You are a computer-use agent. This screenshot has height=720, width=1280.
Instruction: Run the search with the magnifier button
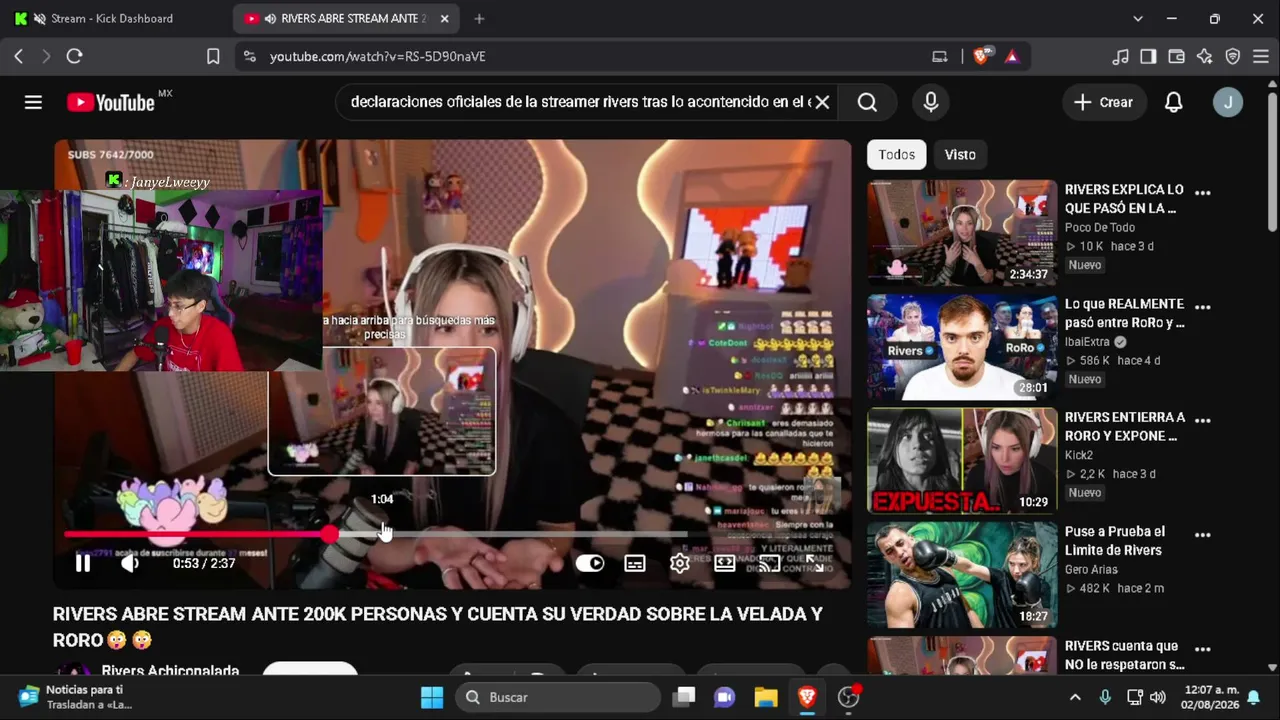point(867,102)
